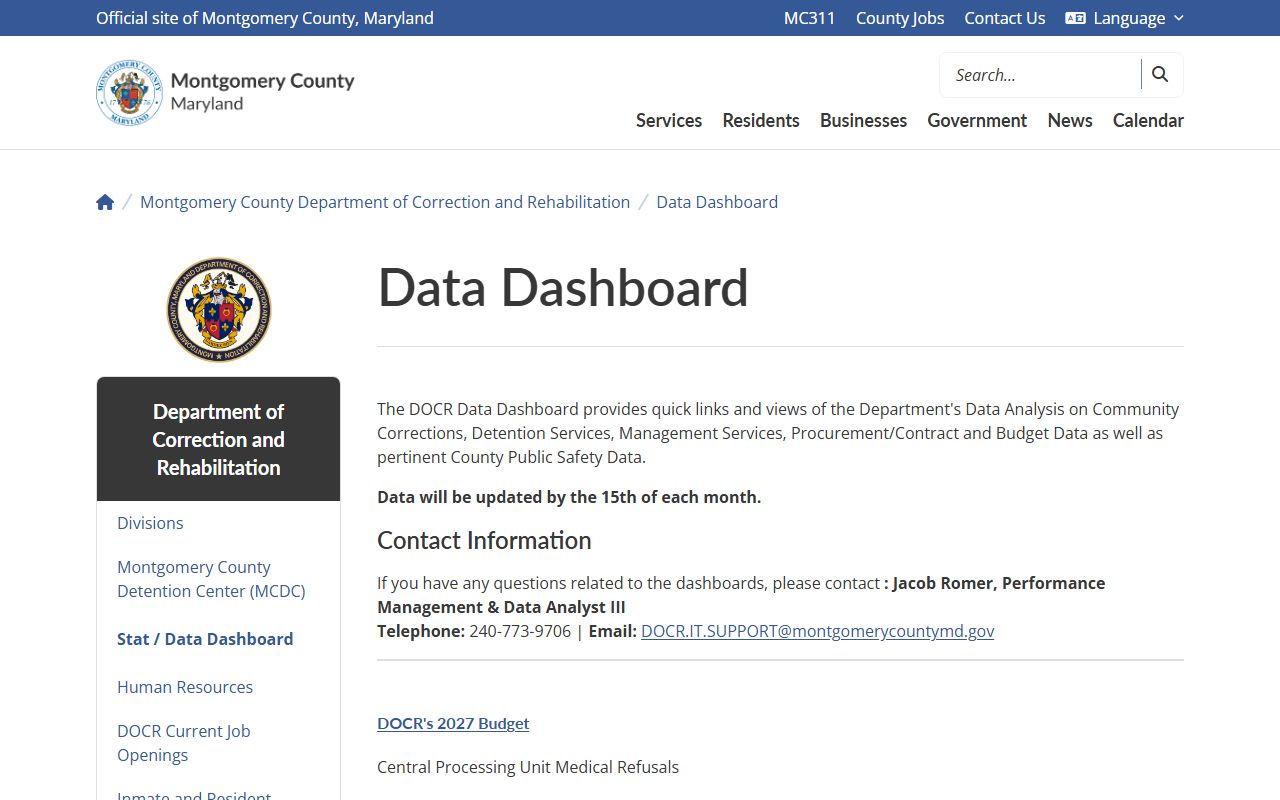Image resolution: width=1280 pixels, height=800 pixels.
Task: Click the Data Dashboard breadcrumb link
Action: tap(717, 202)
